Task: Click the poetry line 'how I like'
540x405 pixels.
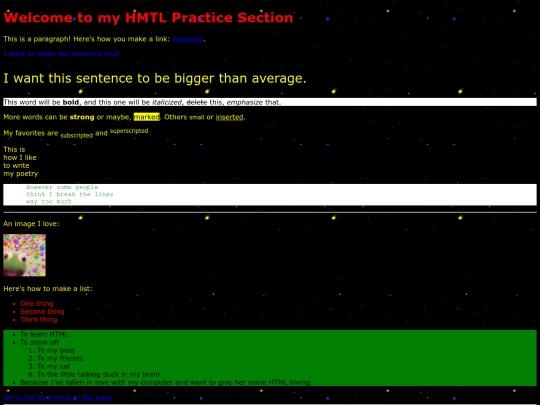Action: [x=20, y=157]
